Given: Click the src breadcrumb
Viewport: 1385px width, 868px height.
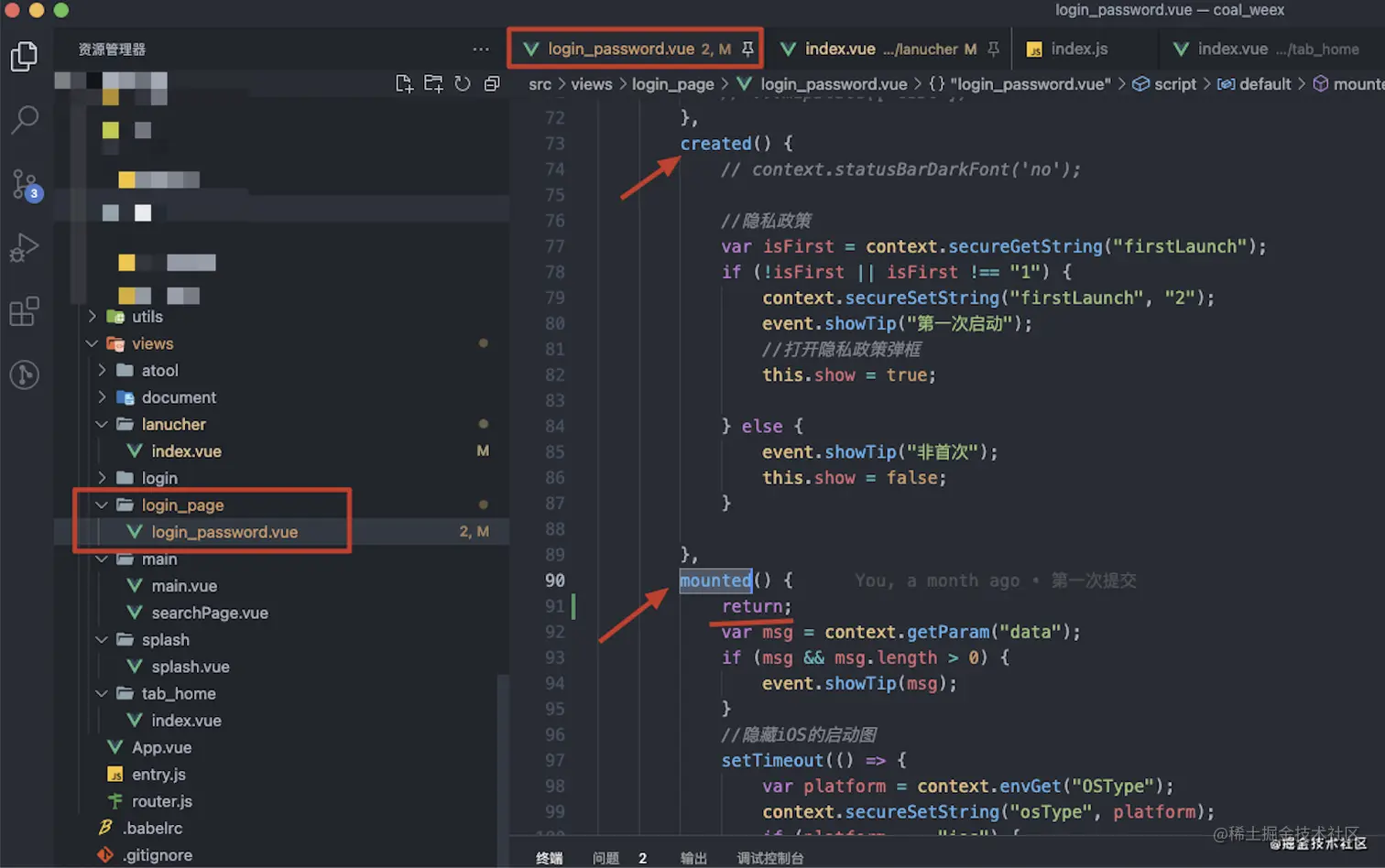Looking at the screenshot, I should 540,84.
